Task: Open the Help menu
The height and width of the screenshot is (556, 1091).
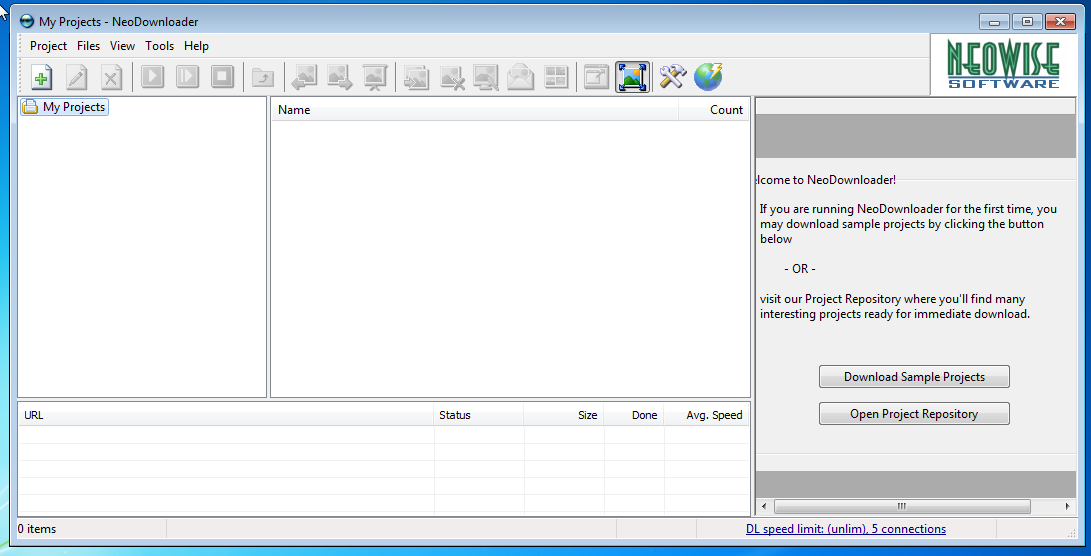Action: pos(196,46)
